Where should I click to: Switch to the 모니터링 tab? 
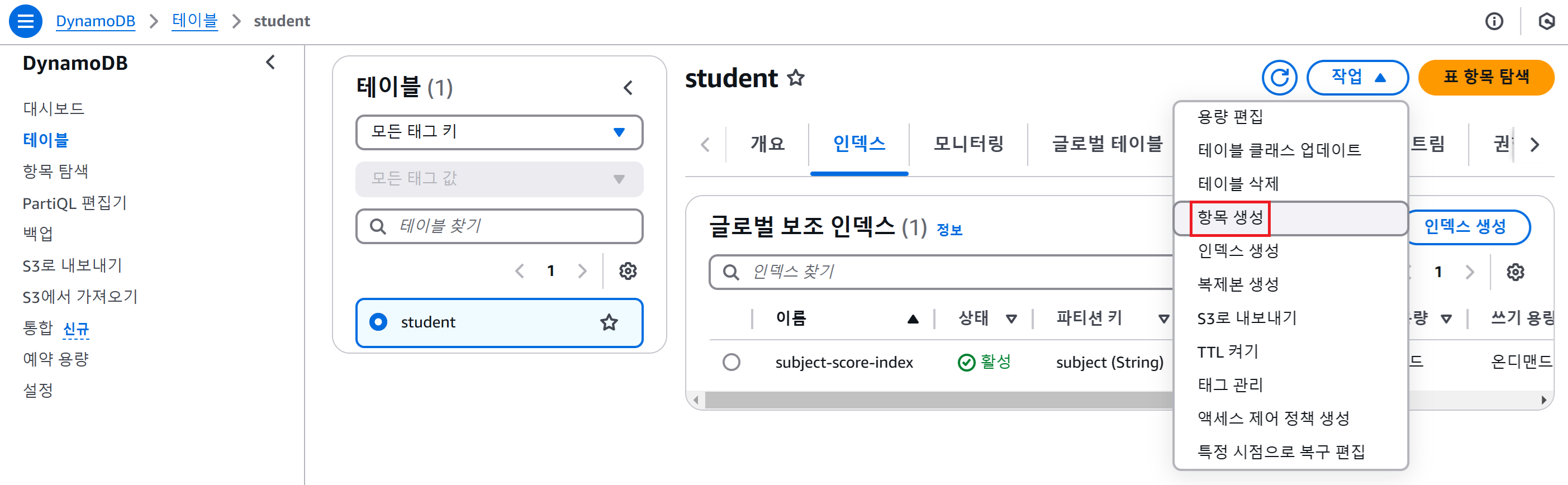tap(968, 144)
